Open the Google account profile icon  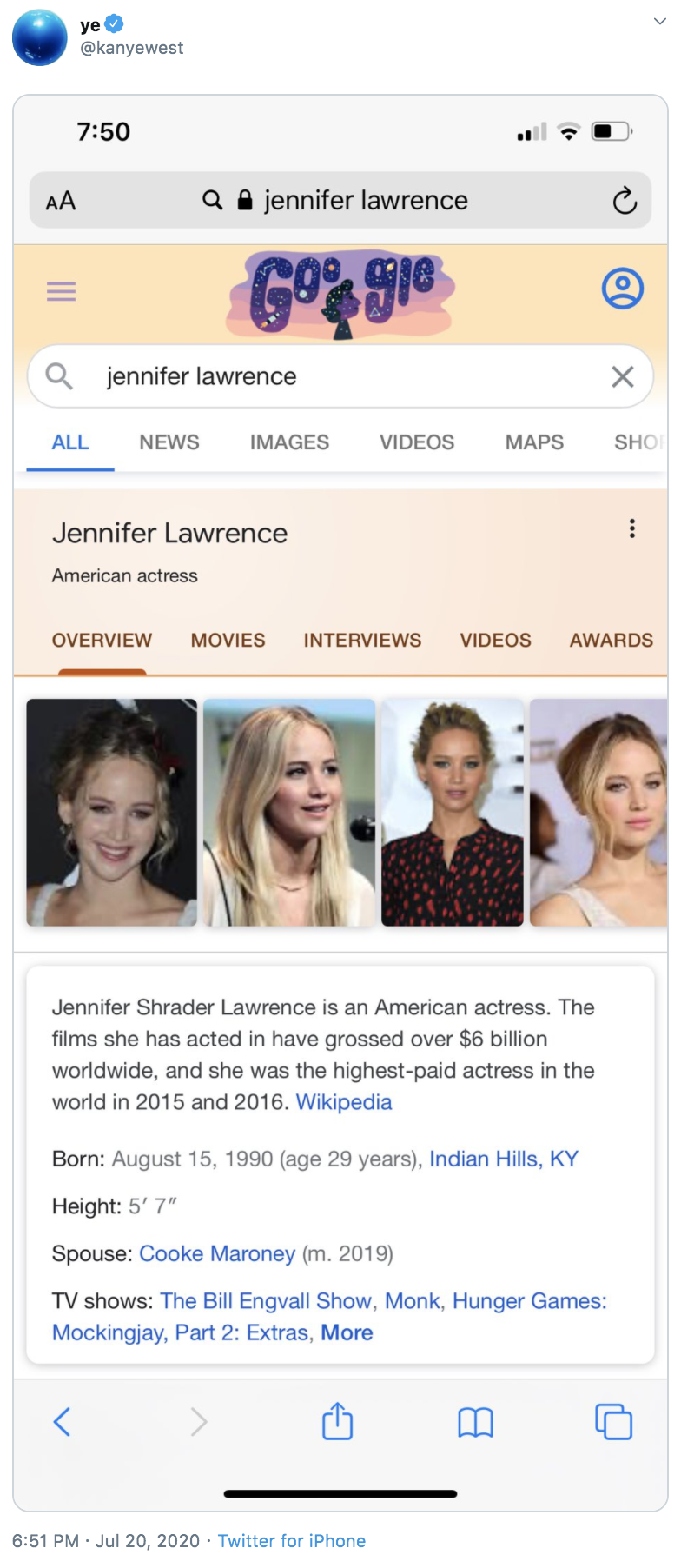coord(623,289)
